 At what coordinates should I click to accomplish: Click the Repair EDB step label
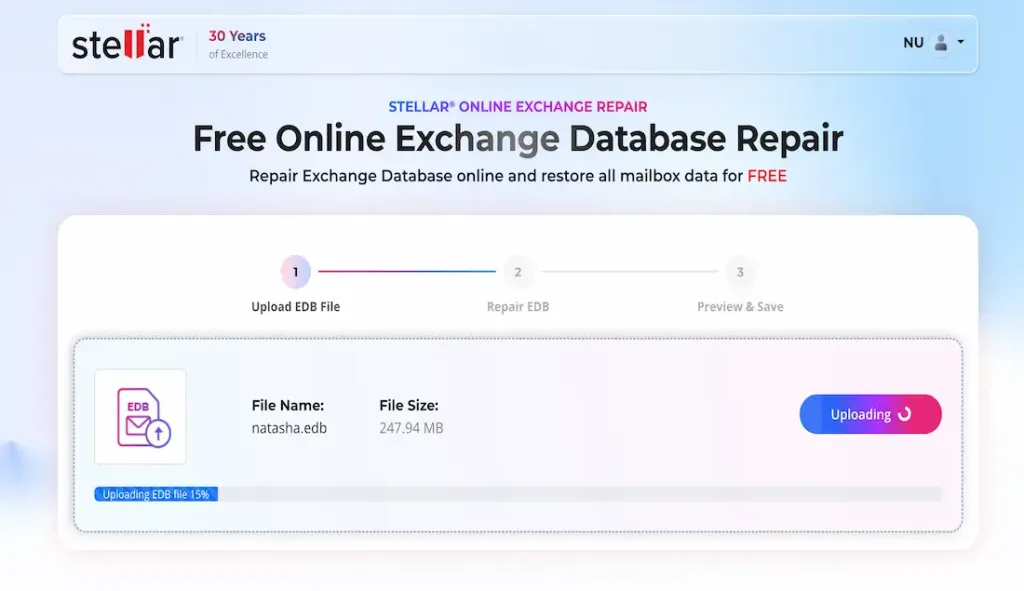click(x=518, y=307)
